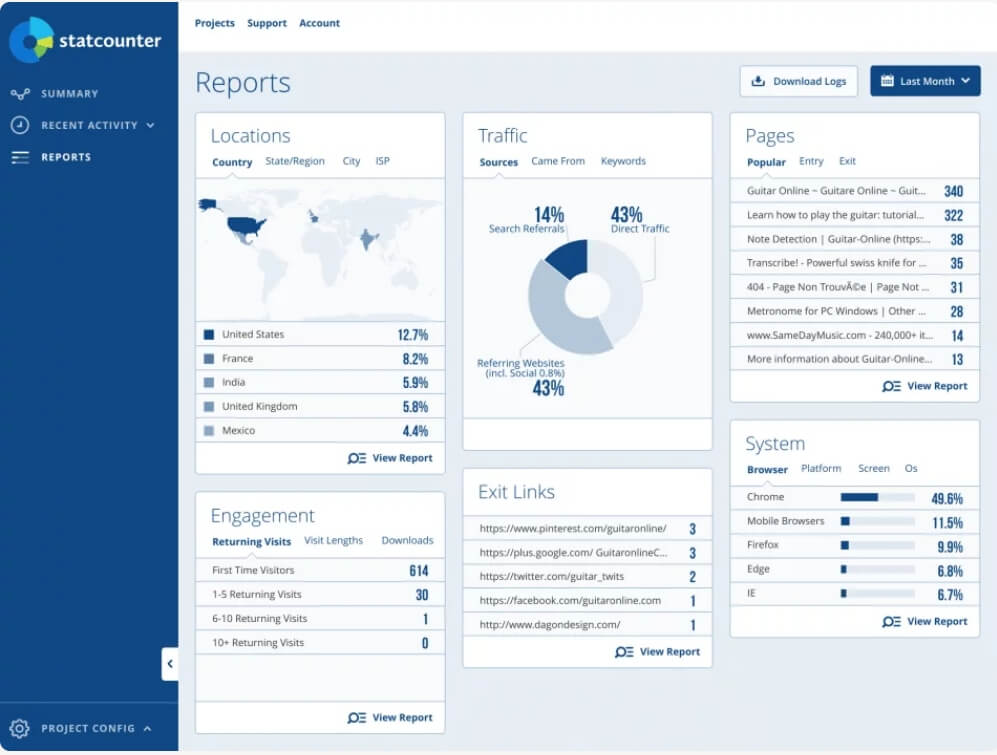Viewport: 997px width, 755px height.
Task: Click the Reports list icon in sidebar
Action: click(x=20, y=157)
